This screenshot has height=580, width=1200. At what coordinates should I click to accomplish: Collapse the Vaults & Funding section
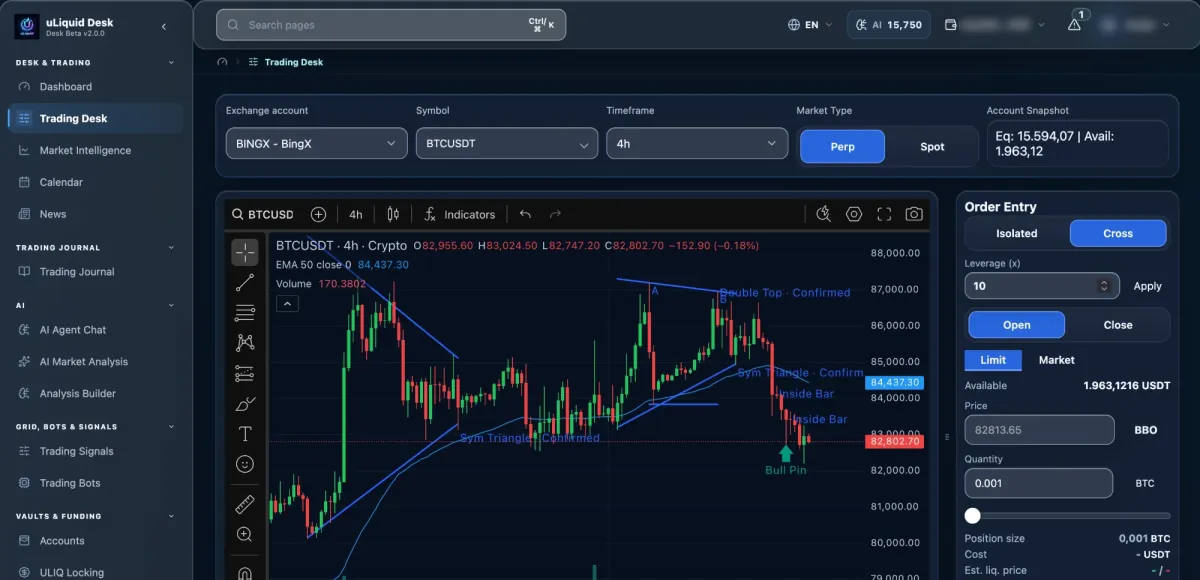click(x=171, y=517)
